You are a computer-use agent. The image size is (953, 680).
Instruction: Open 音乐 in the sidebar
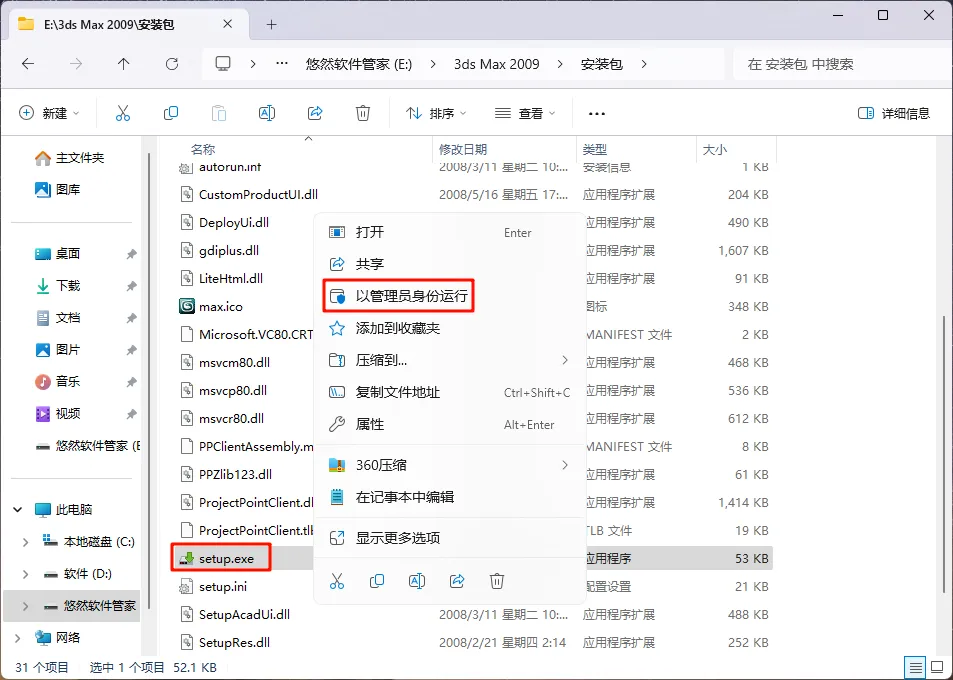click(x=58, y=382)
